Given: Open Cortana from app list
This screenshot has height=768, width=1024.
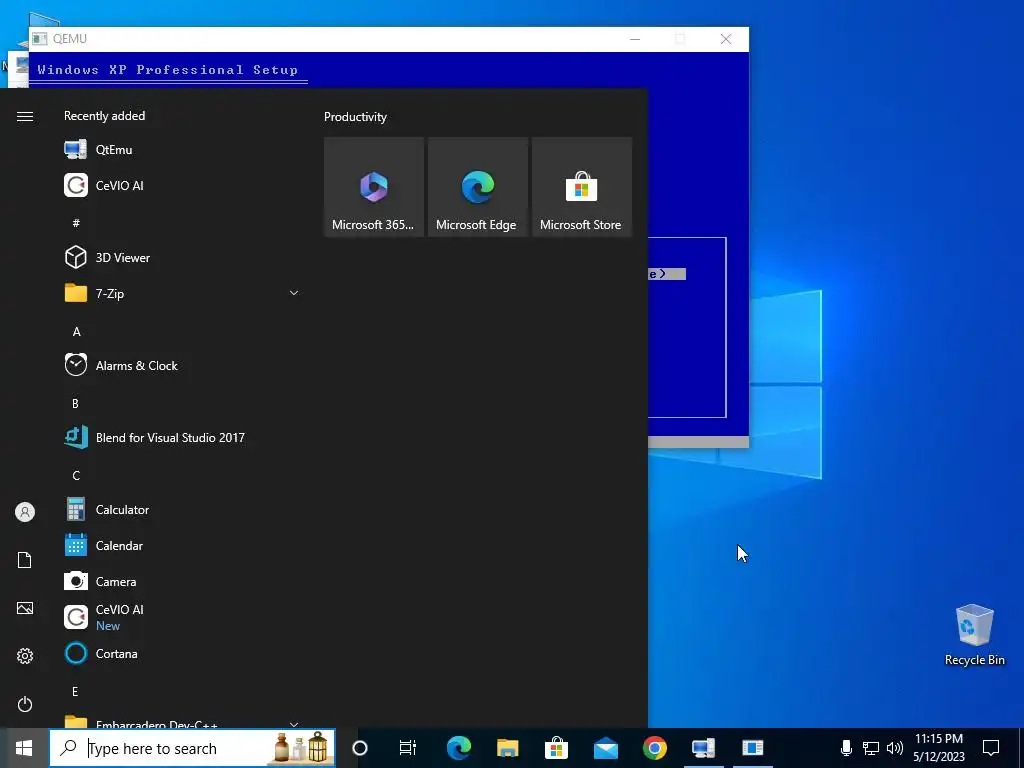Looking at the screenshot, I should click(182, 653).
